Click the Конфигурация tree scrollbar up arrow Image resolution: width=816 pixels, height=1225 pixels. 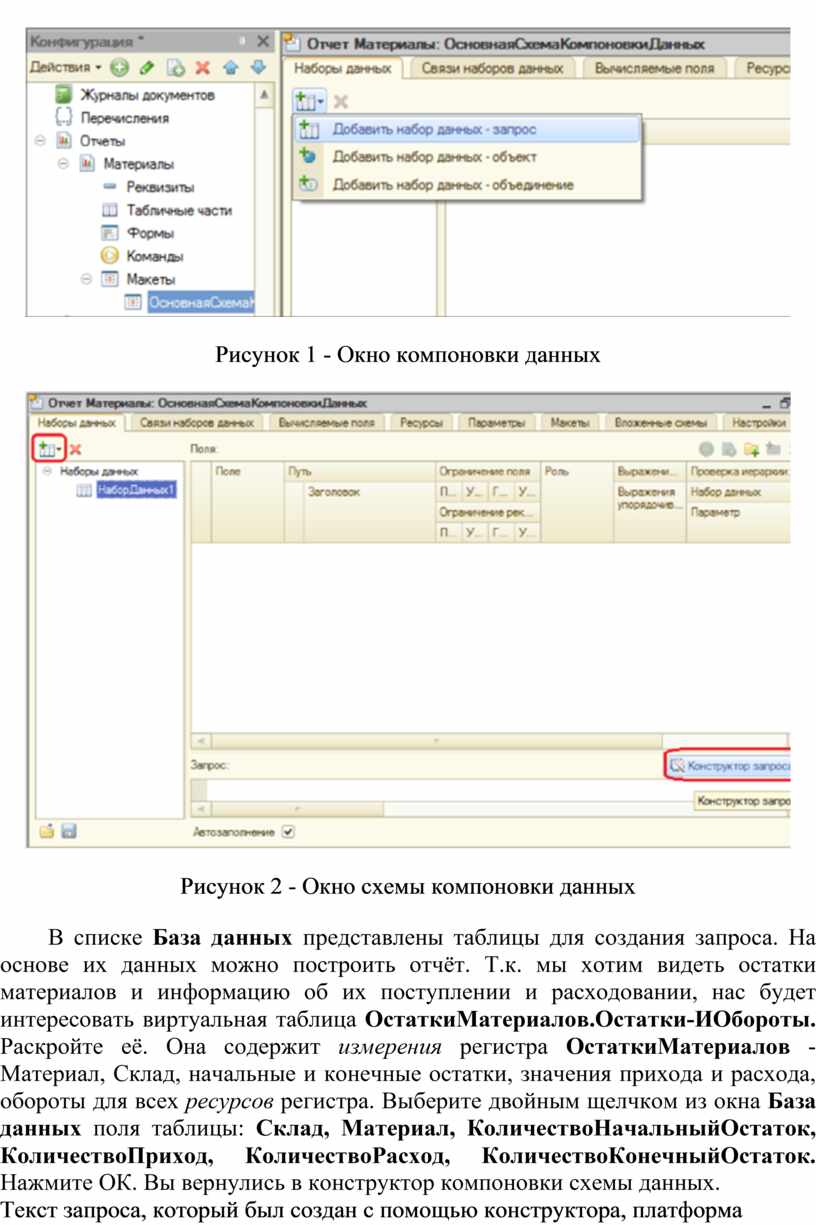tap(265, 95)
